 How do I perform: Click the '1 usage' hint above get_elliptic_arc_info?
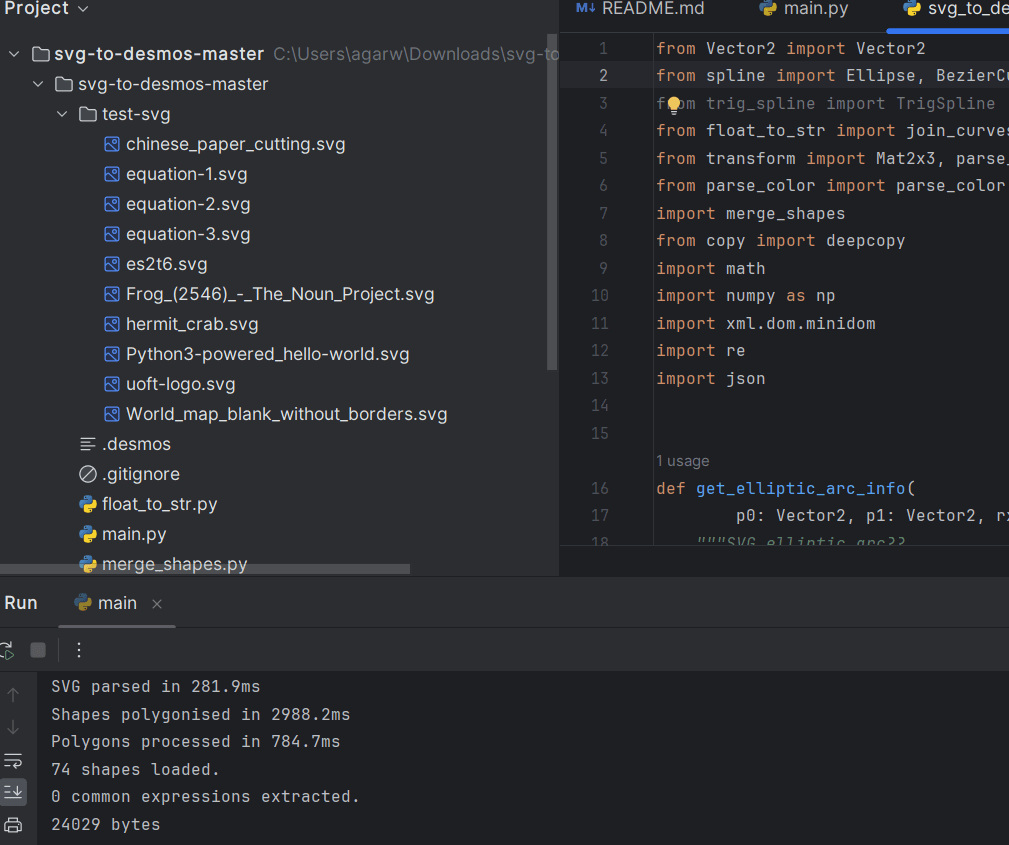pyautogui.click(x=682, y=461)
